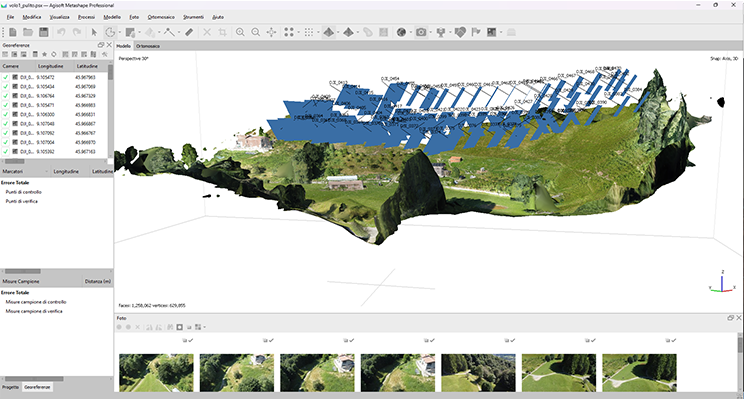Uncheck camera with longitude 9.106300
Viewport: 744px width, 400px height.
[x=6, y=114]
